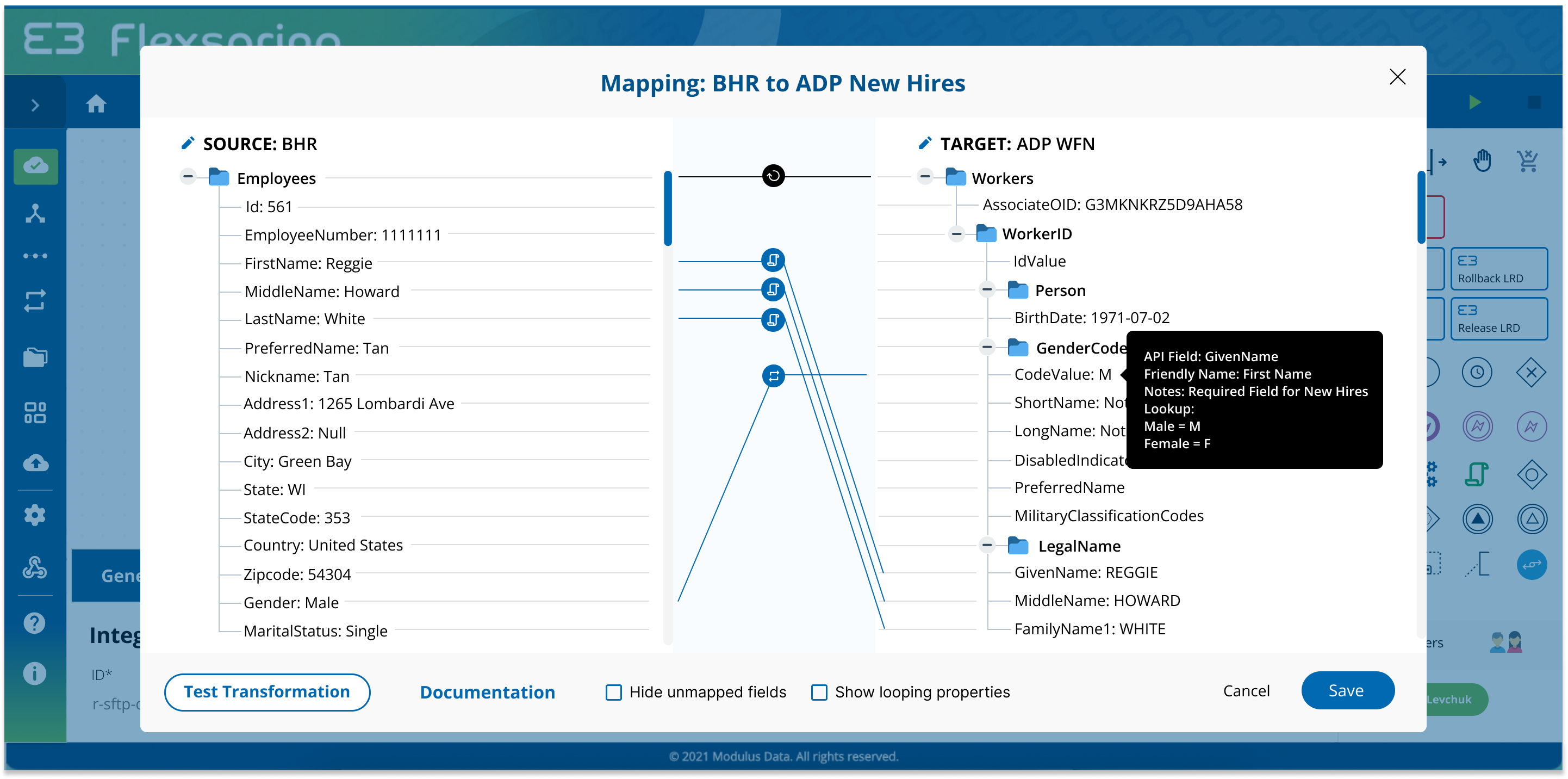Collapse the GenderCode folder
Image resolution: width=1568 pixels, height=779 pixels.
coord(987,347)
